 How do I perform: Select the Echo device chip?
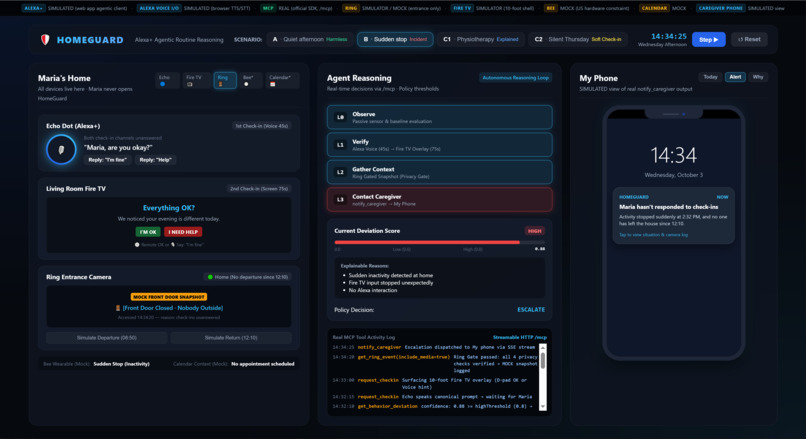(168, 81)
